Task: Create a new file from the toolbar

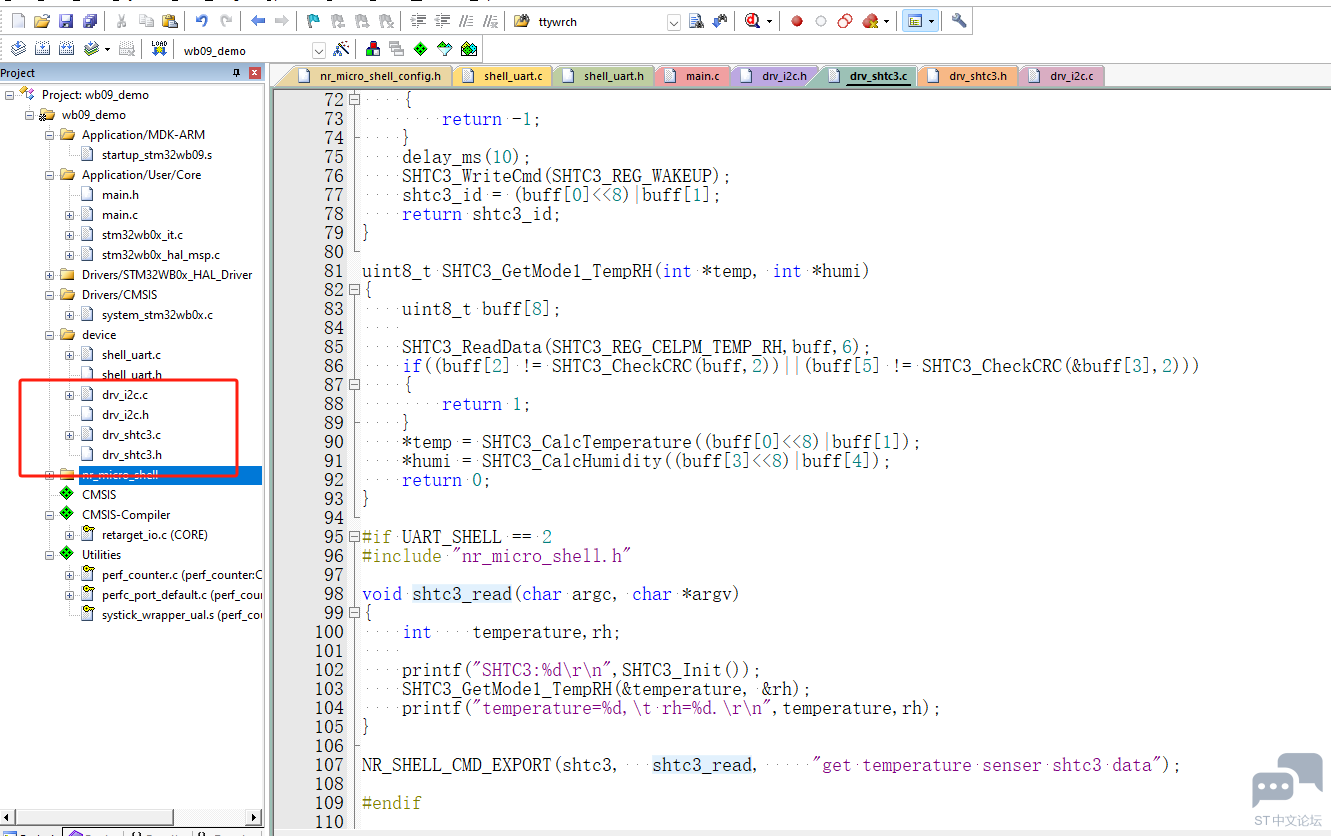Action: [x=18, y=21]
